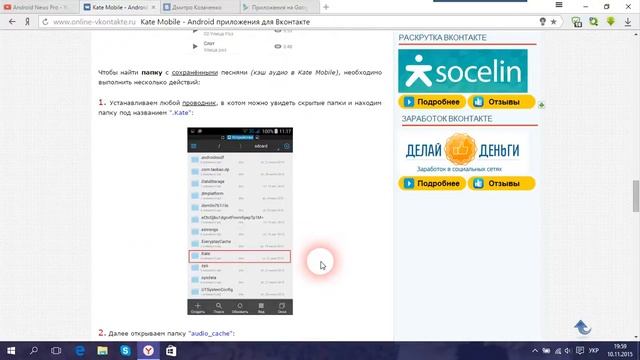The width and height of the screenshot is (640, 360).
Task: Open the tray network icon
Action: (558, 351)
